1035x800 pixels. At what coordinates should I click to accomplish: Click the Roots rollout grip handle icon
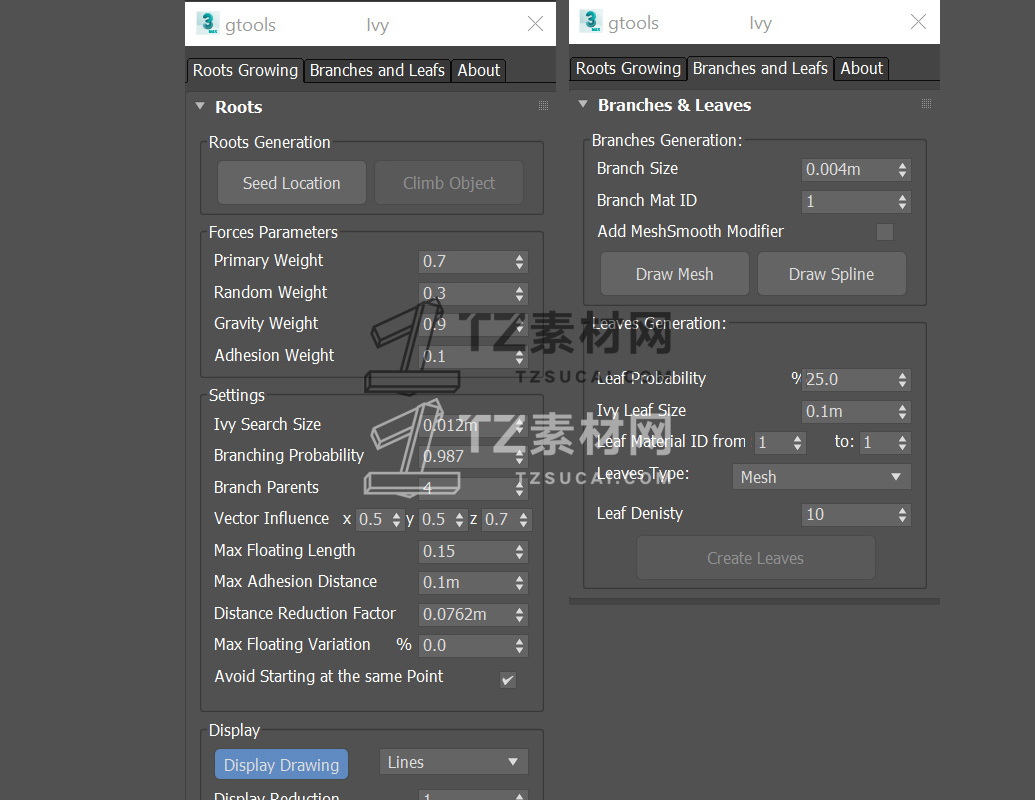tap(543, 106)
